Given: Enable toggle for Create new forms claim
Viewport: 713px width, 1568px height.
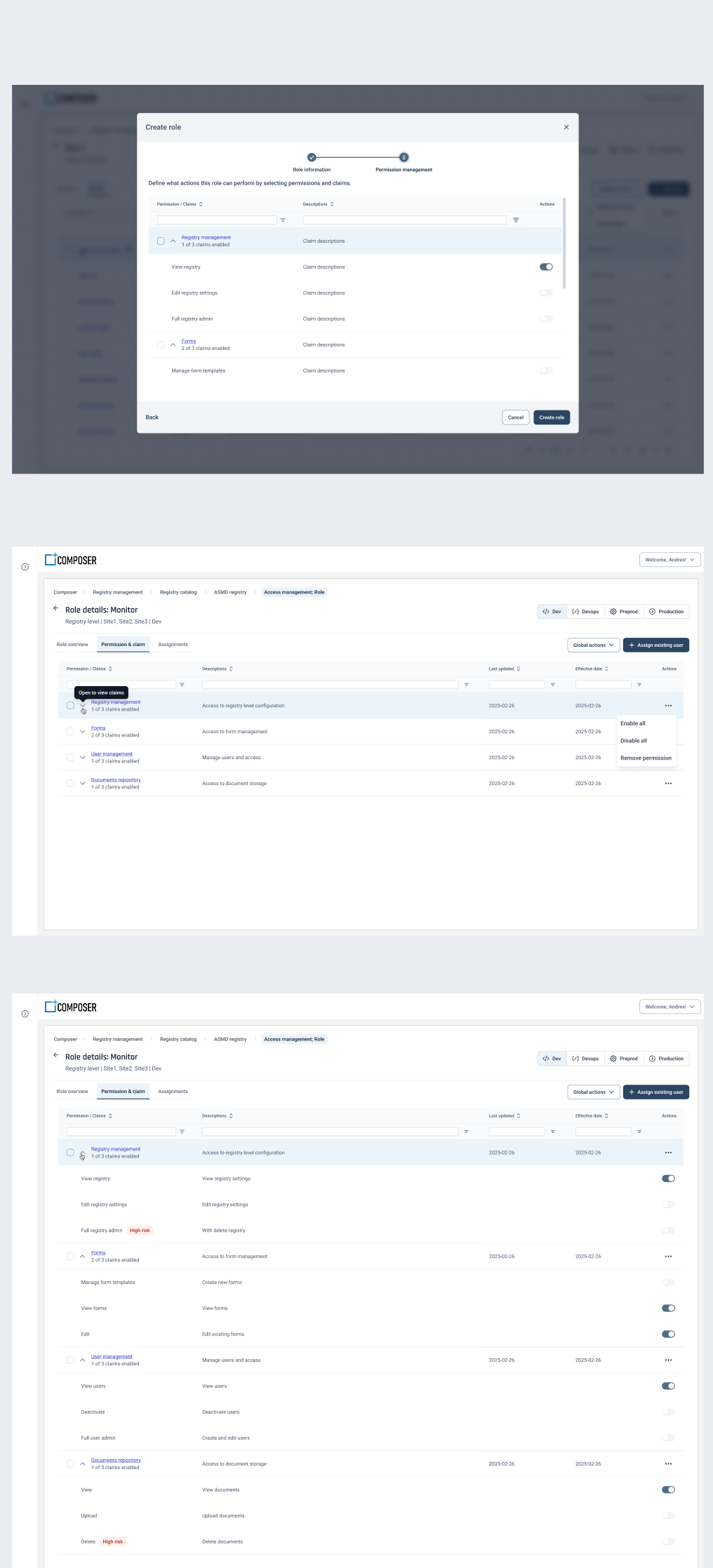Looking at the screenshot, I should [x=668, y=1282].
